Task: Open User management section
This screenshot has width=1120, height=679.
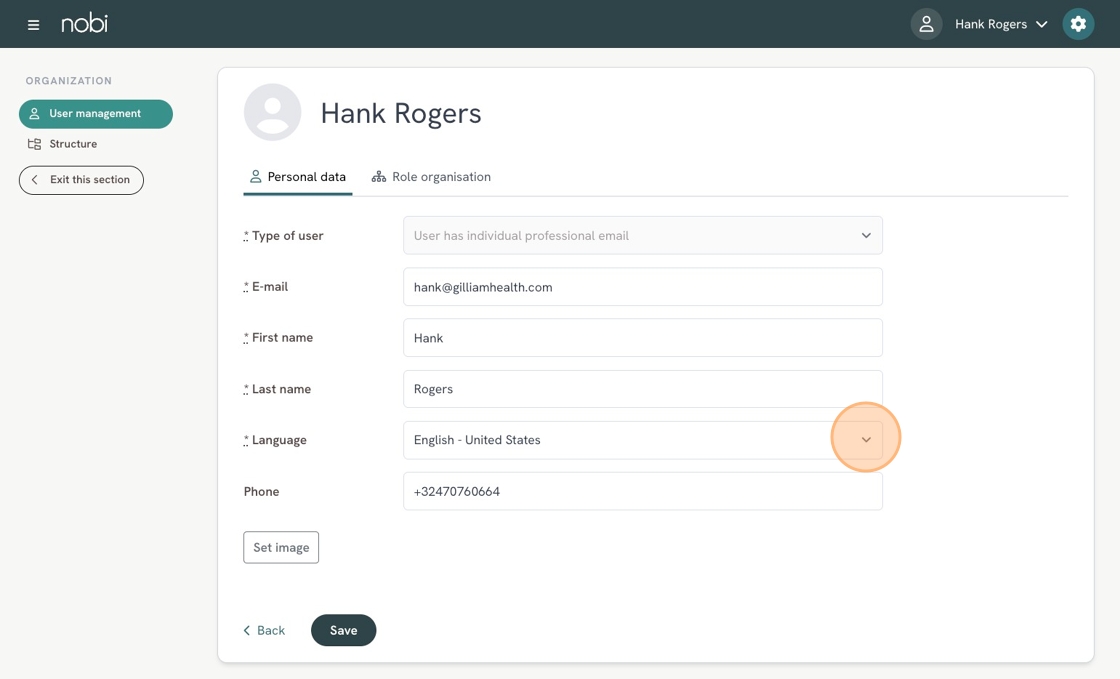Action: 96,114
